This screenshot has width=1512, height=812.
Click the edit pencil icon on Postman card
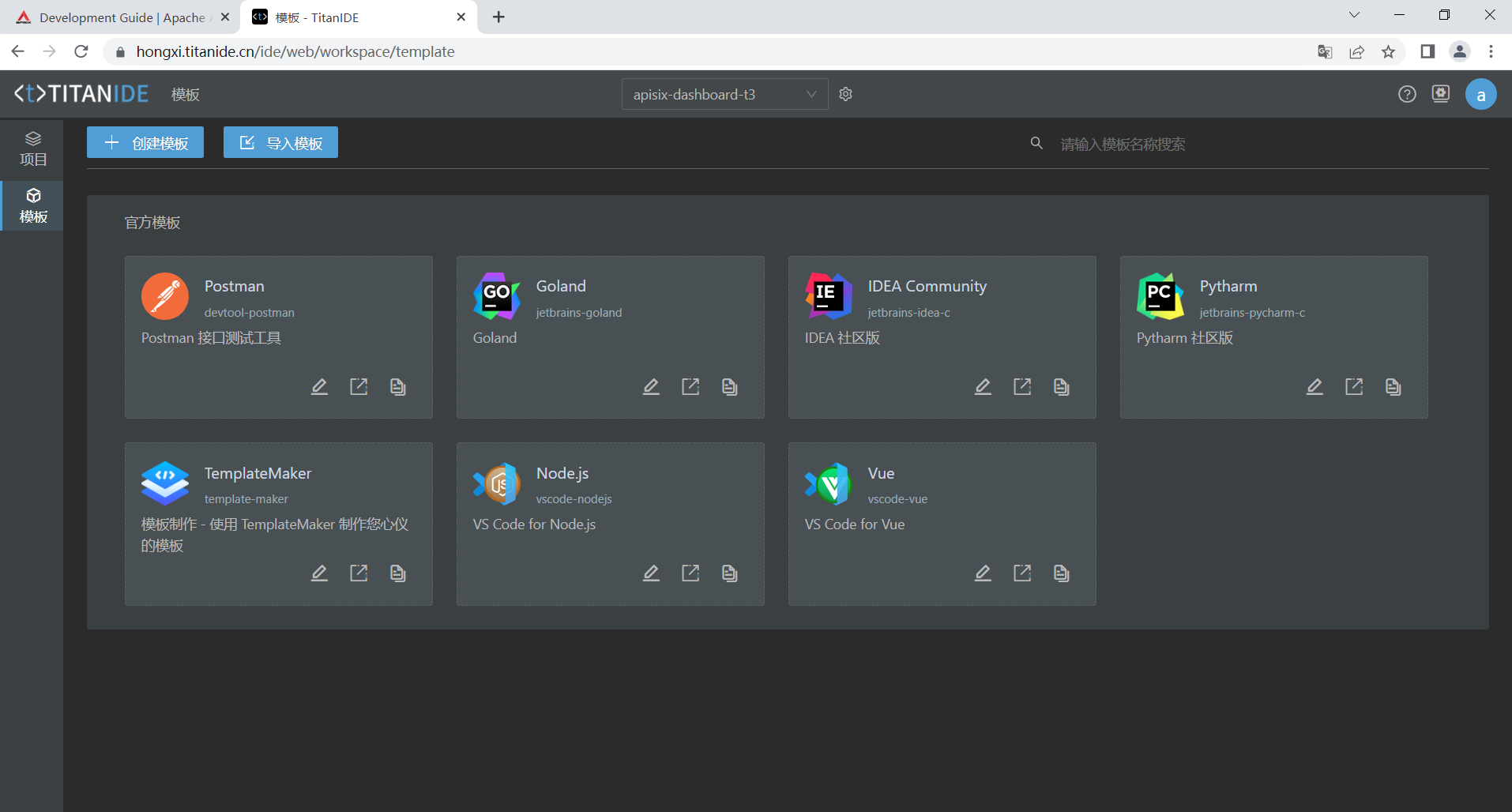click(319, 386)
